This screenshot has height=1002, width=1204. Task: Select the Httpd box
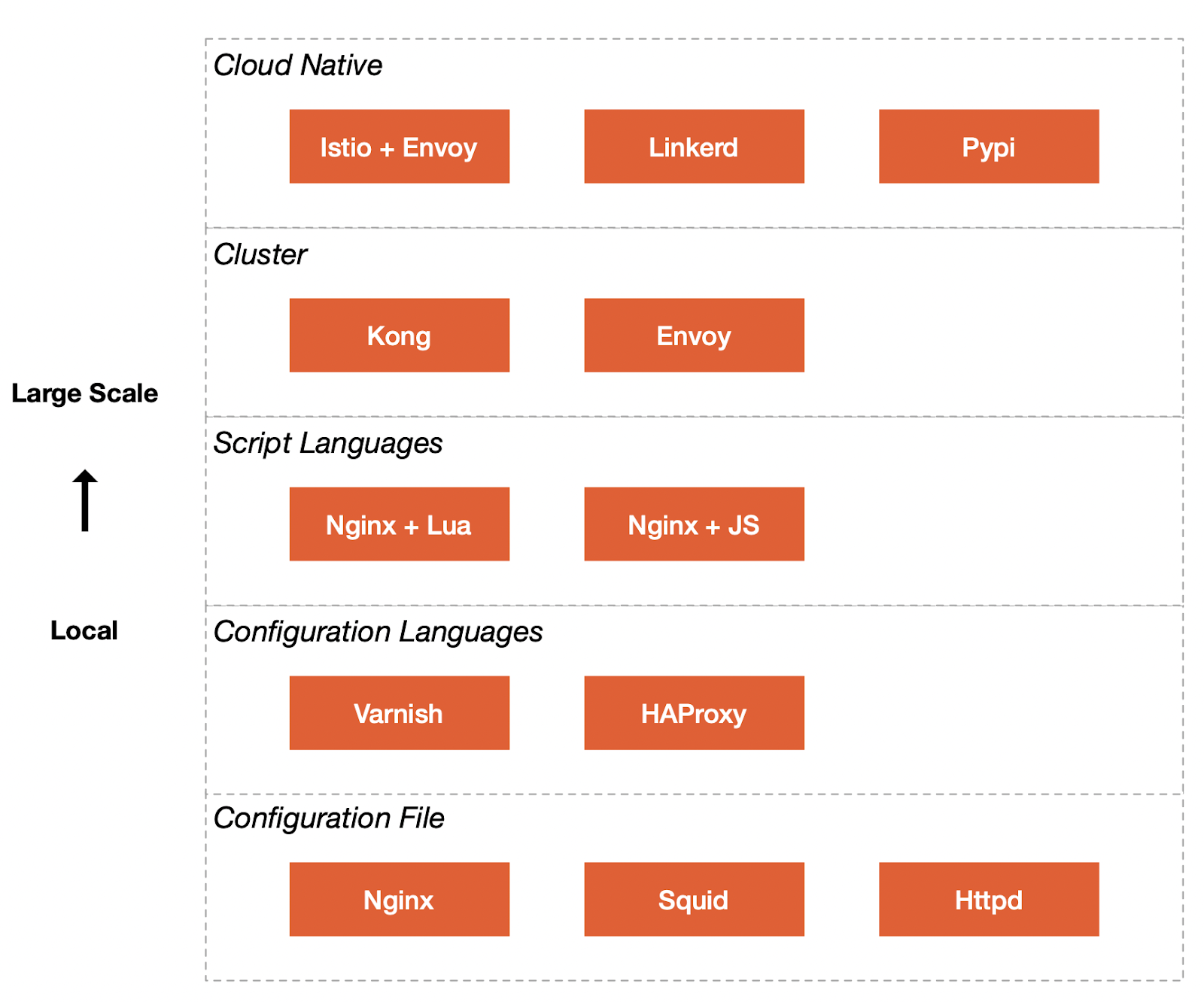989,900
